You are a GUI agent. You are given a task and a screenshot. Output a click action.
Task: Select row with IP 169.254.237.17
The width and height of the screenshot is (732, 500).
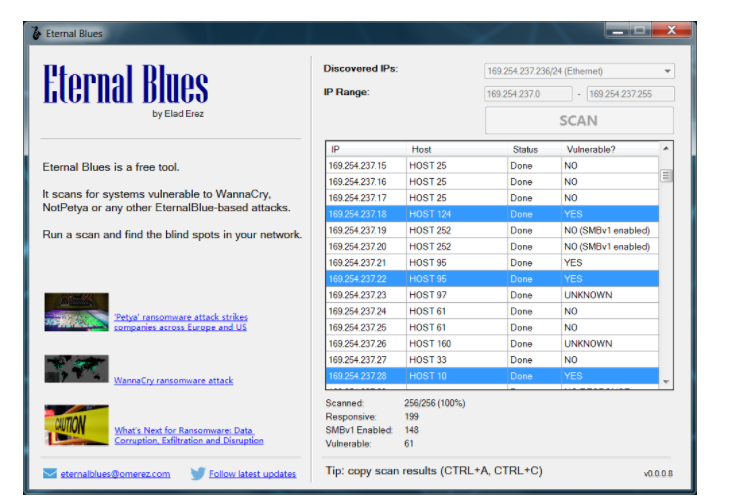pos(493,198)
